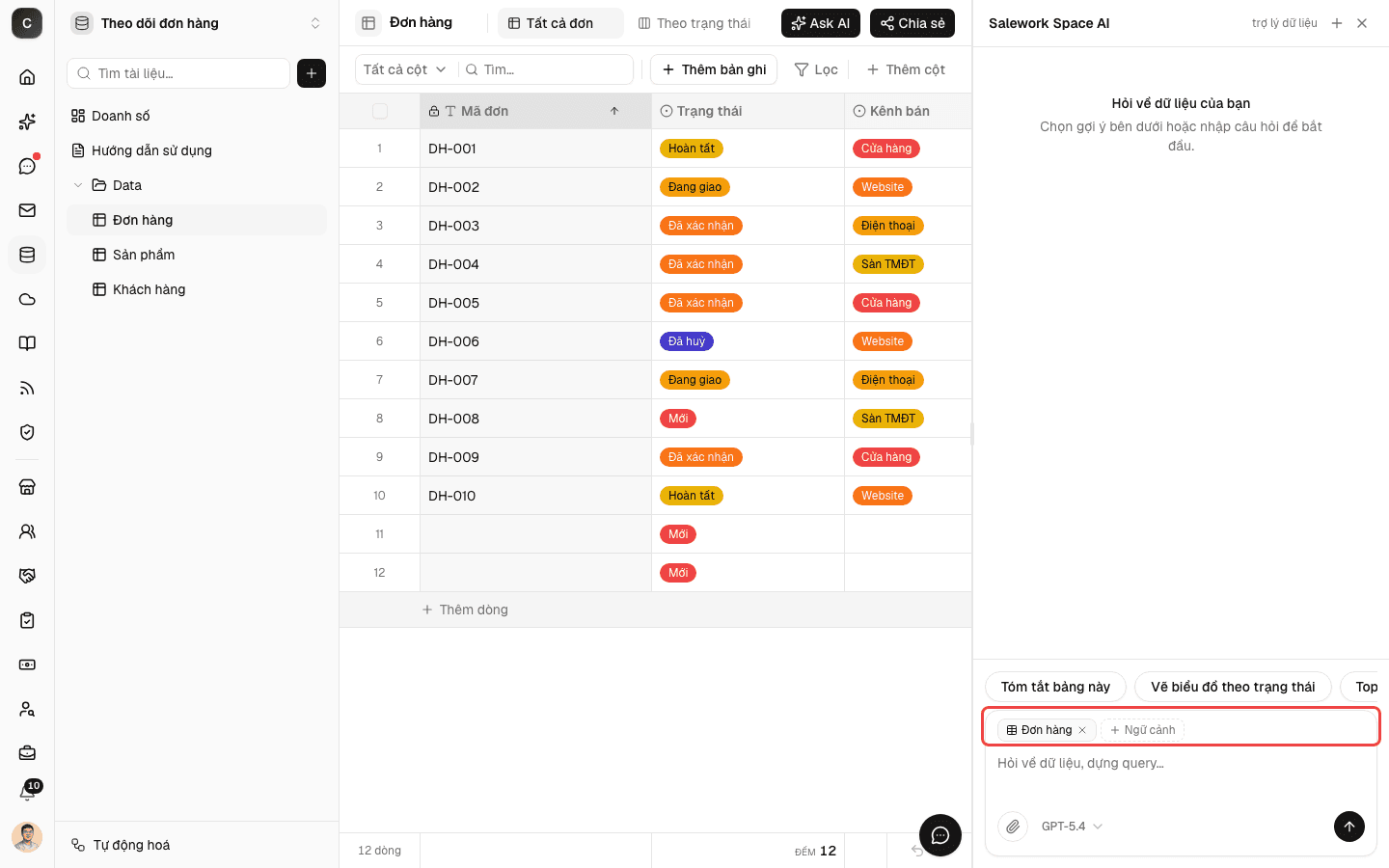Open the Khách hàng table
This screenshot has height=868, width=1389.
click(197, 289)
